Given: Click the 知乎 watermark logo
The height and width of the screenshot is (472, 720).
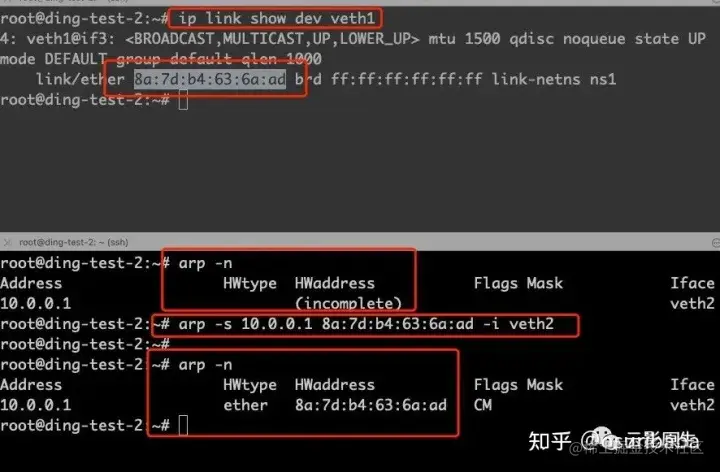Looking at the screenshot, I should pyautogui.click(x=550, y=441).
